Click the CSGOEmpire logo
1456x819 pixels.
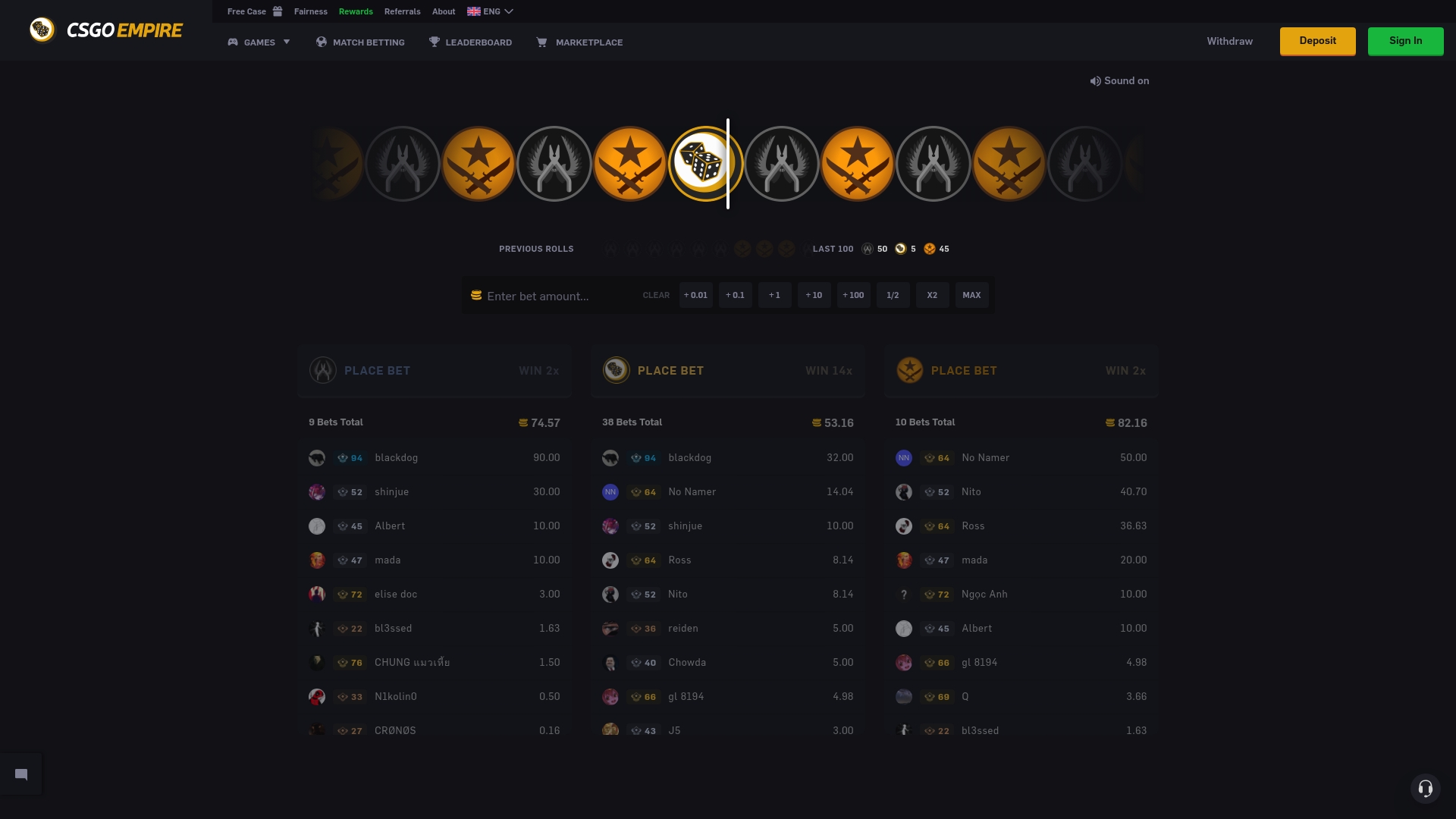[x=106, y=30]
